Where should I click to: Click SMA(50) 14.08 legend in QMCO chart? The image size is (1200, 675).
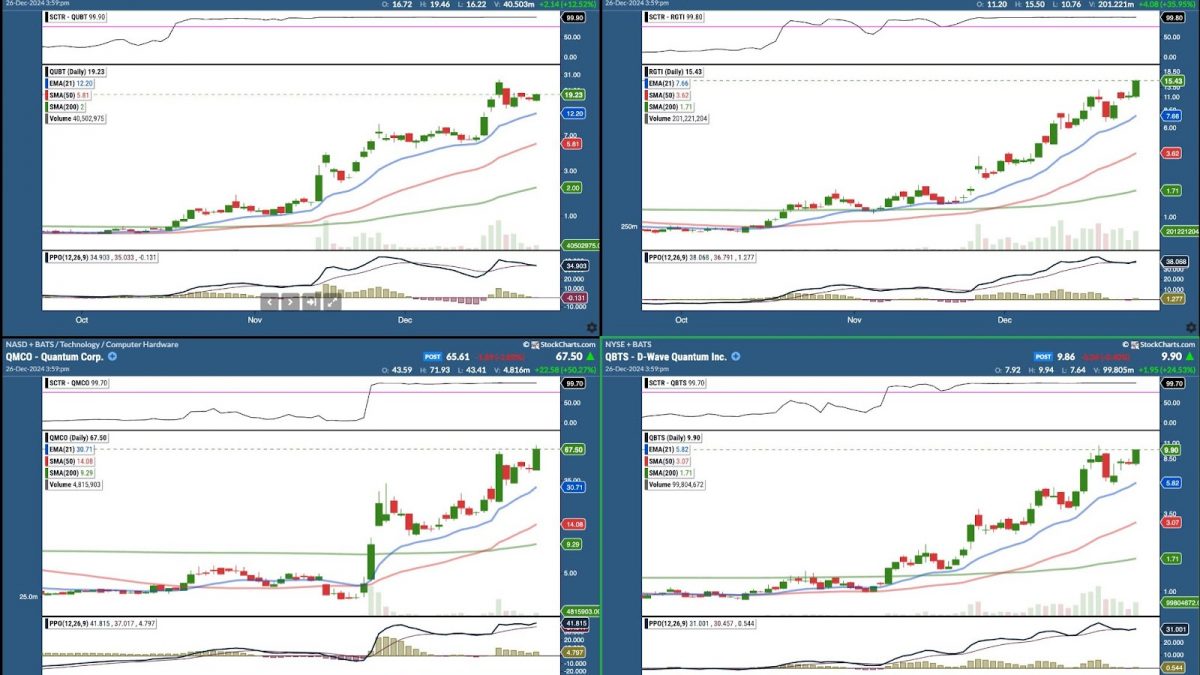tap(72, 461)
